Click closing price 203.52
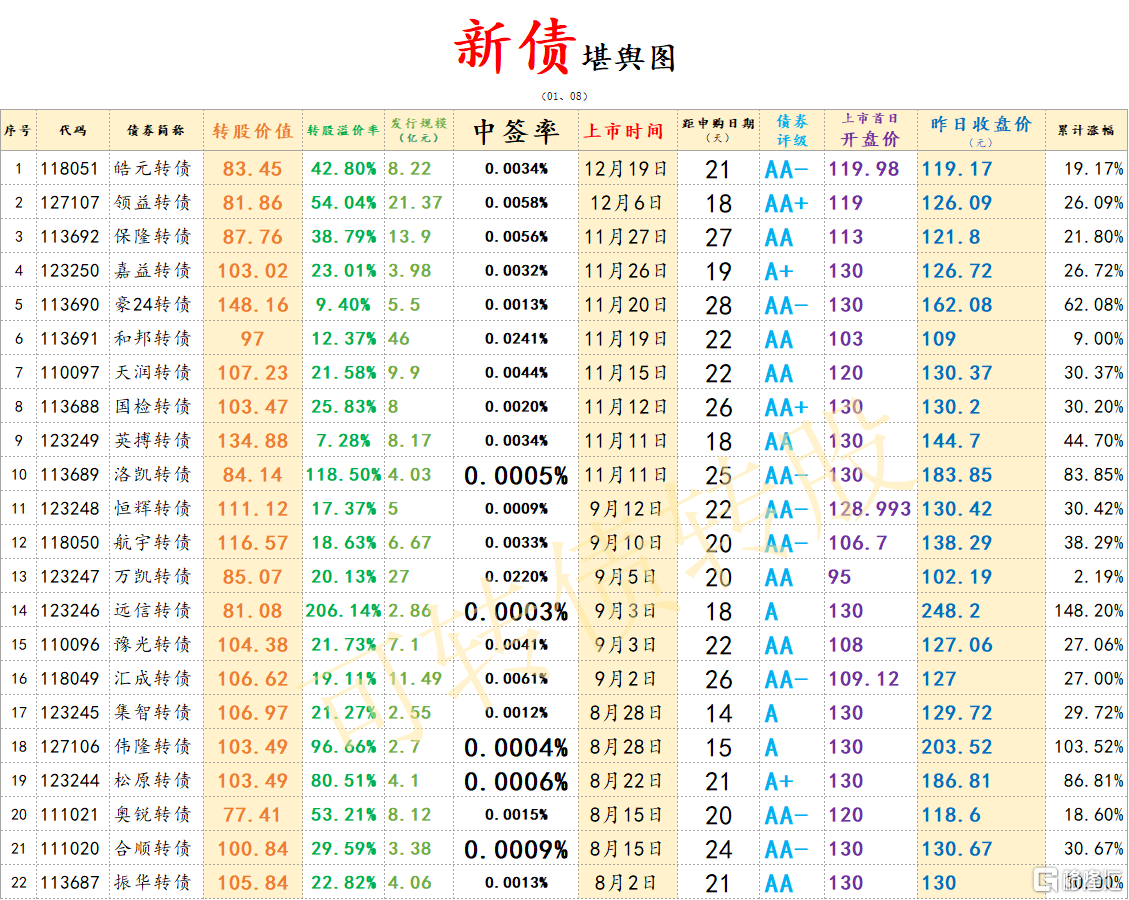 (957, 747)
